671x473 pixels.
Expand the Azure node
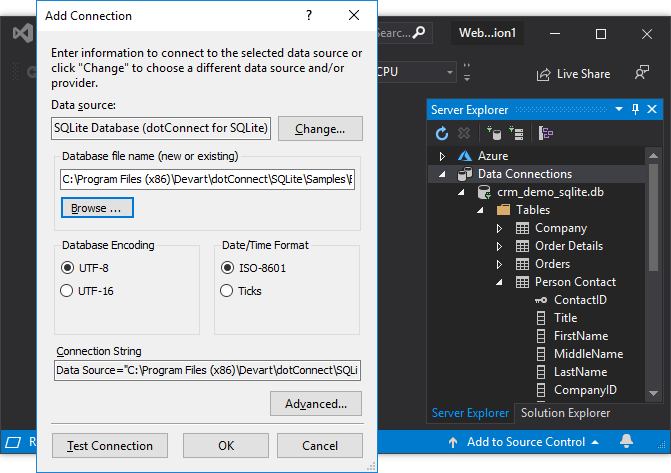pyautogui.click(x=443, y=156)
